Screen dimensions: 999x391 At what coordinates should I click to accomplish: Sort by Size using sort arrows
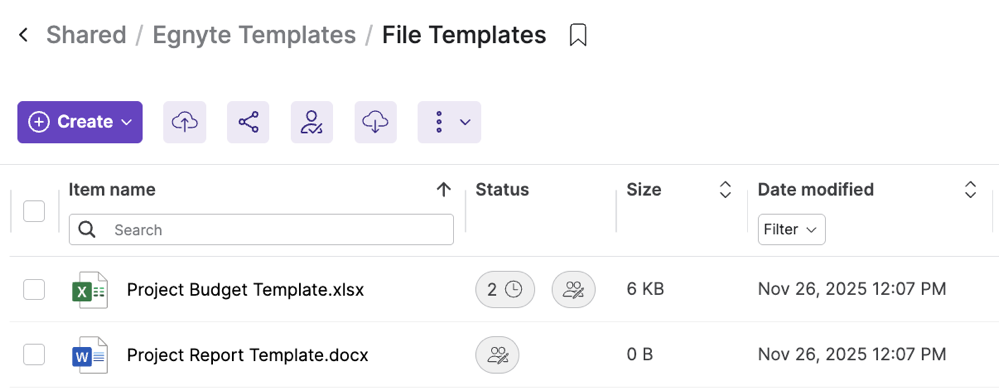(725, 190)
